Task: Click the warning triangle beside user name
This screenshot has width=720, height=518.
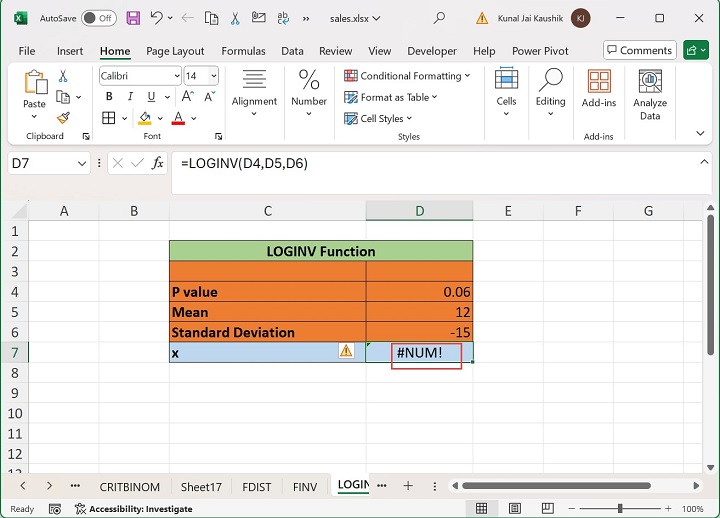Action: pyautogui.click(x=482, y=18)
